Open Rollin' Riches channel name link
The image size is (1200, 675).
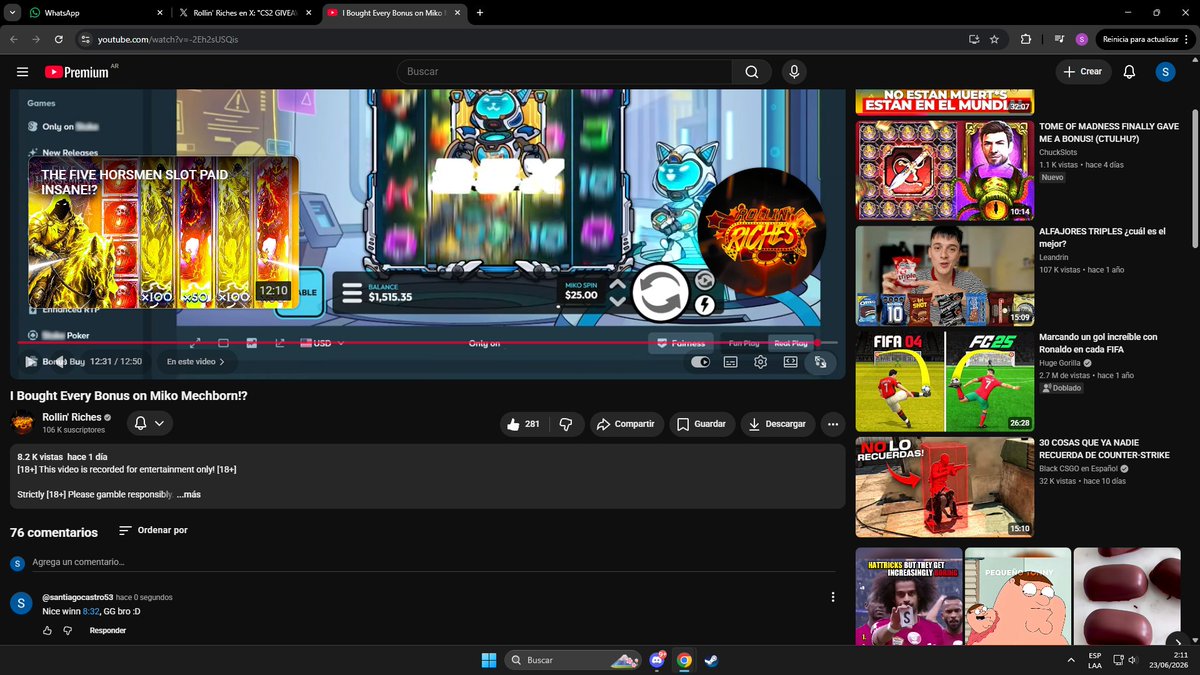pos(72,417)
